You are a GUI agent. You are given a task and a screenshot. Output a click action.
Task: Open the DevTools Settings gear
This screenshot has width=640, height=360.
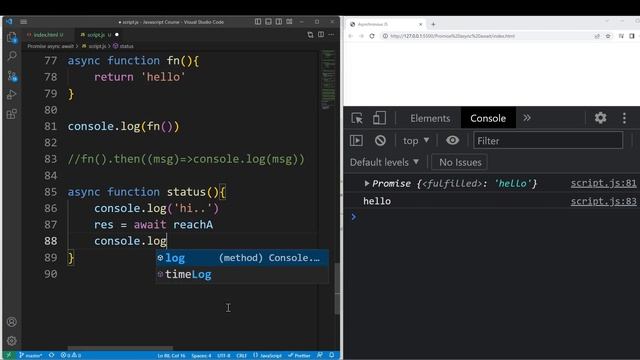coord(600,118)
